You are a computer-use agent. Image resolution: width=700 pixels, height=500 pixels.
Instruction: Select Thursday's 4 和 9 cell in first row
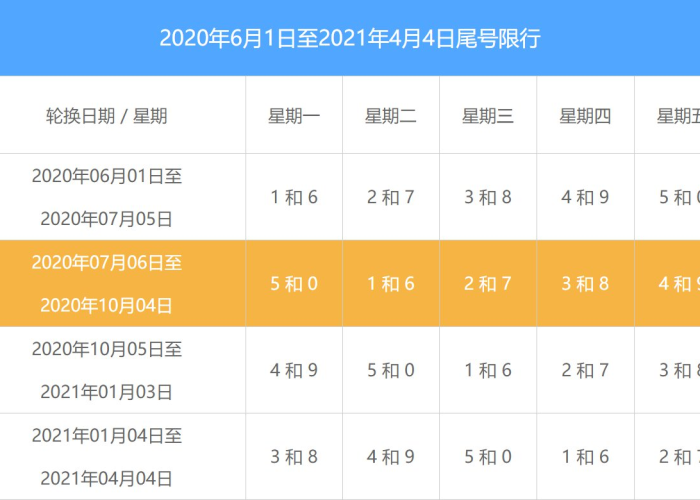(585, 197)
